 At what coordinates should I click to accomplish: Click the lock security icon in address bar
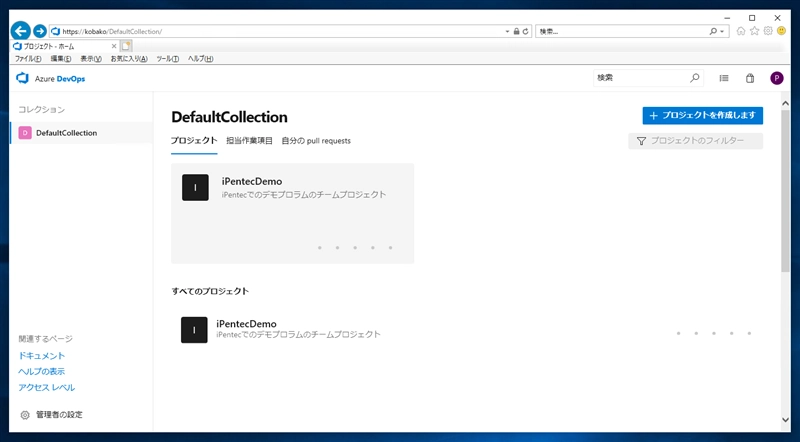[516, 32]
